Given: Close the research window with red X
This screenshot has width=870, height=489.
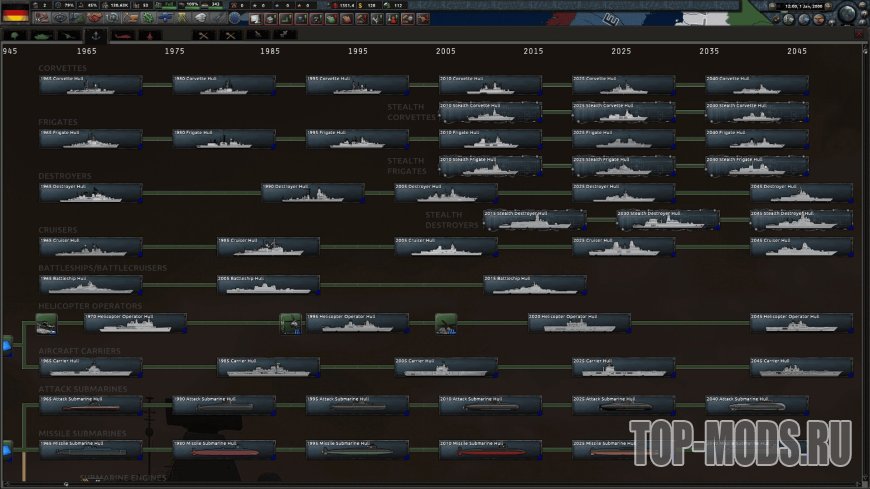Looking at the screenshot, I should [x=860, y=35].
